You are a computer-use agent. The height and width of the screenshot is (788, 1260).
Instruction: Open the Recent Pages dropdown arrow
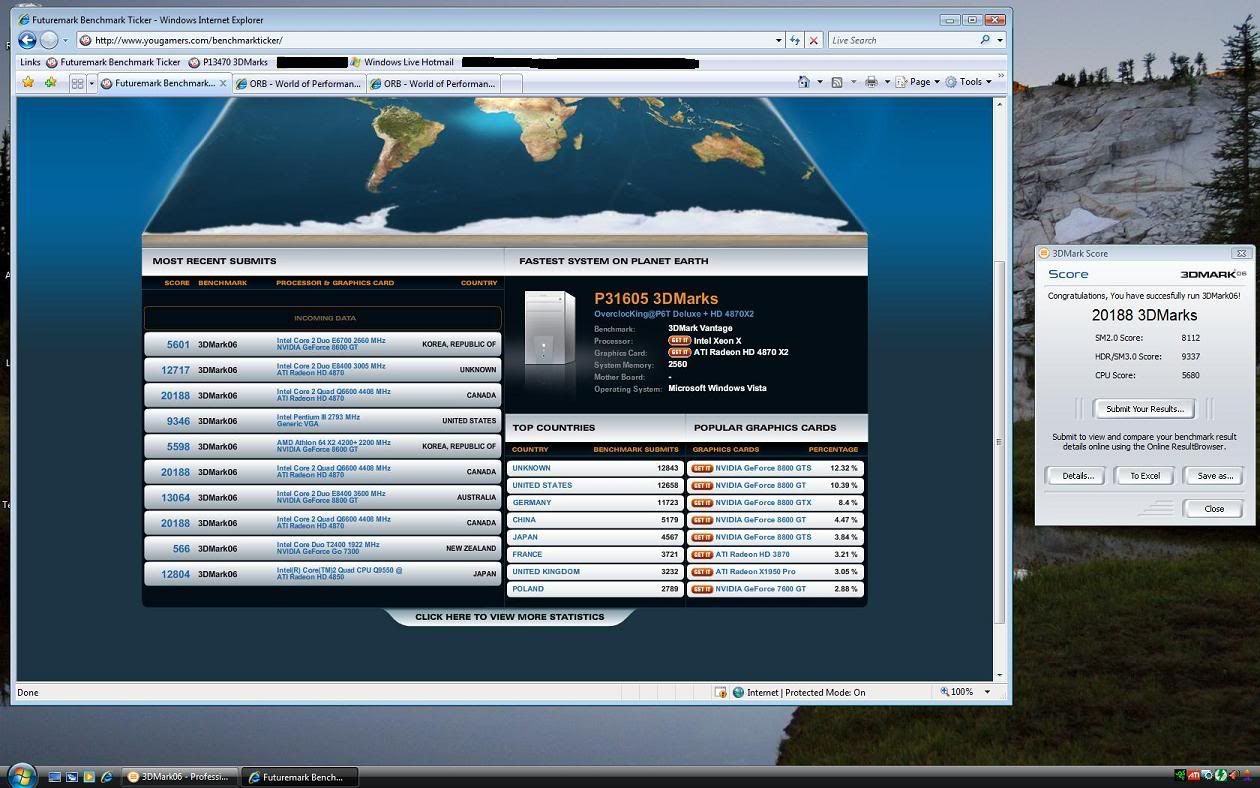(65, 41)
